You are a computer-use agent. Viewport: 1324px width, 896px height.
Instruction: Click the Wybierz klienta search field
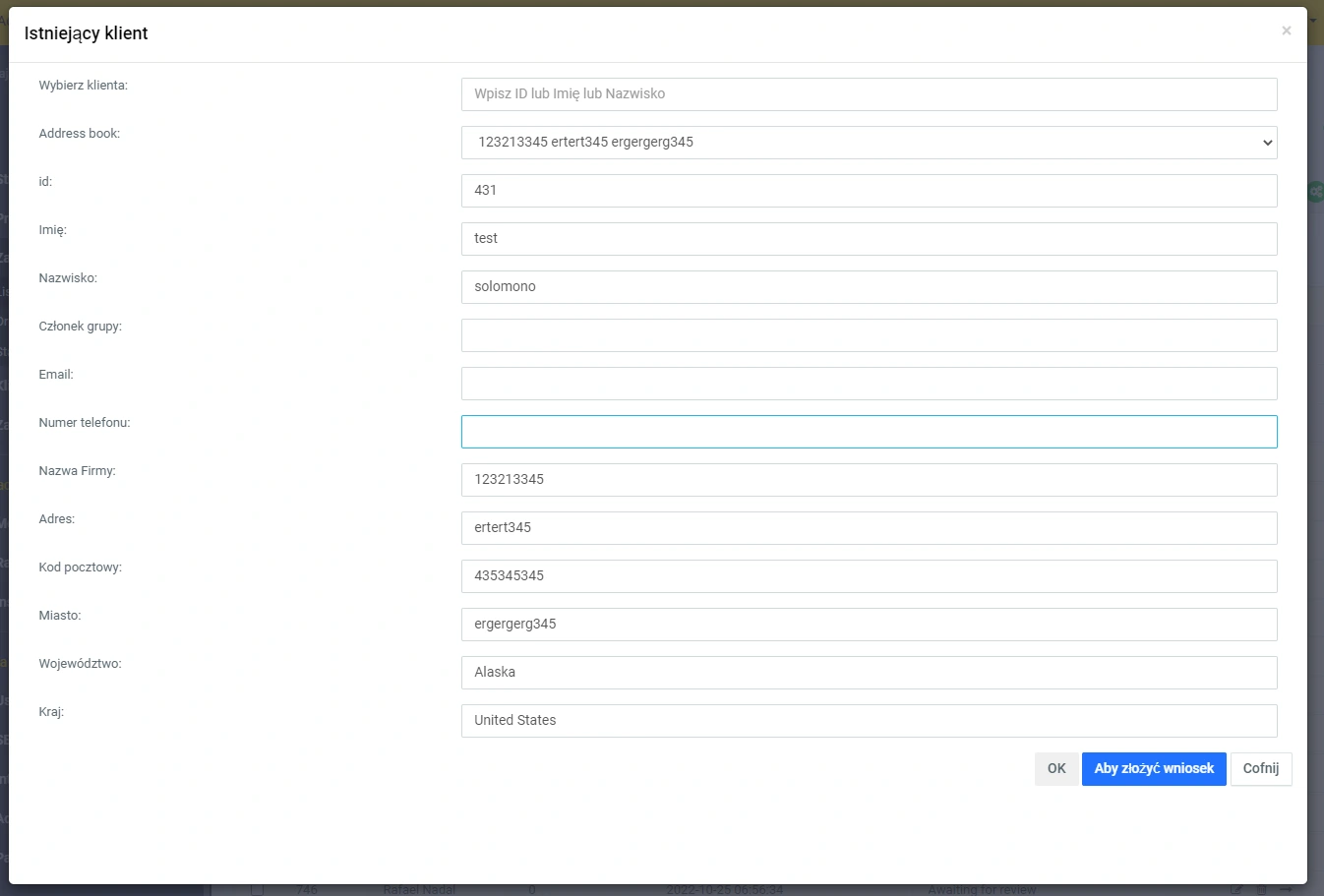[x=869, y=94]
